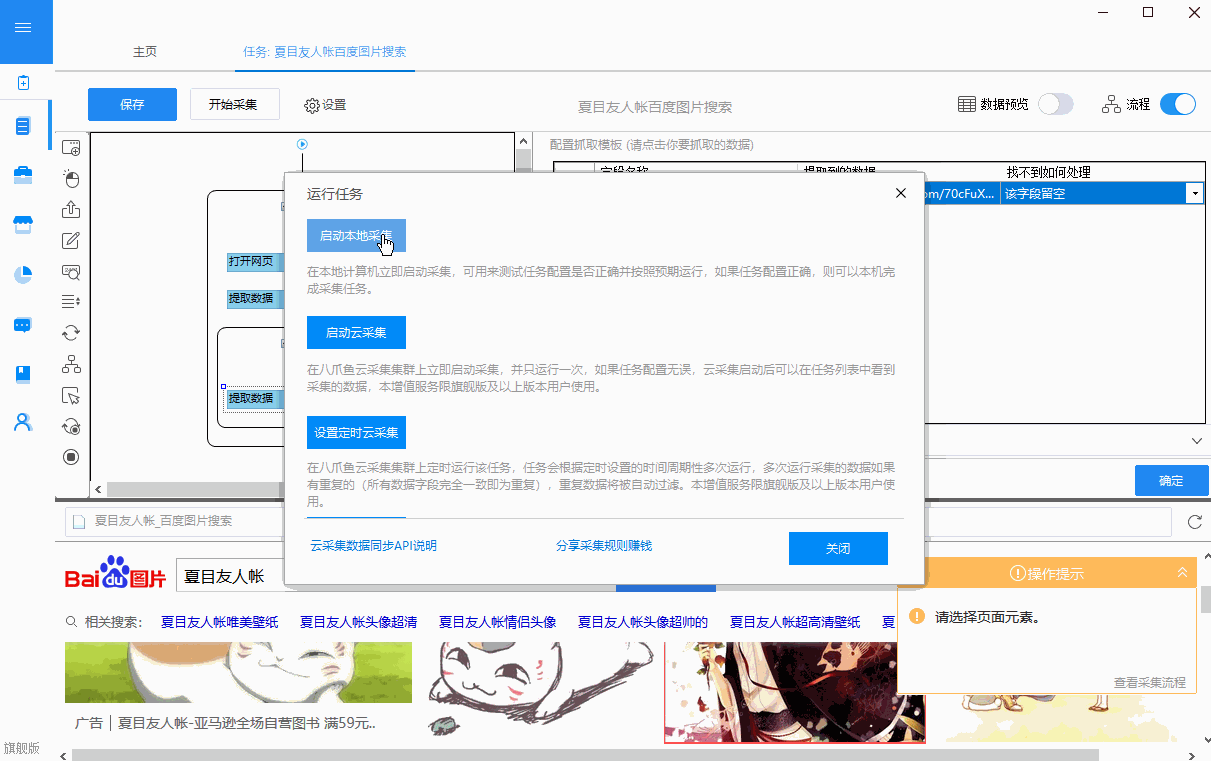This screenshot has width=1211, height=761.
Task: Click 启动云采集 button
Action: coord(356,332)
